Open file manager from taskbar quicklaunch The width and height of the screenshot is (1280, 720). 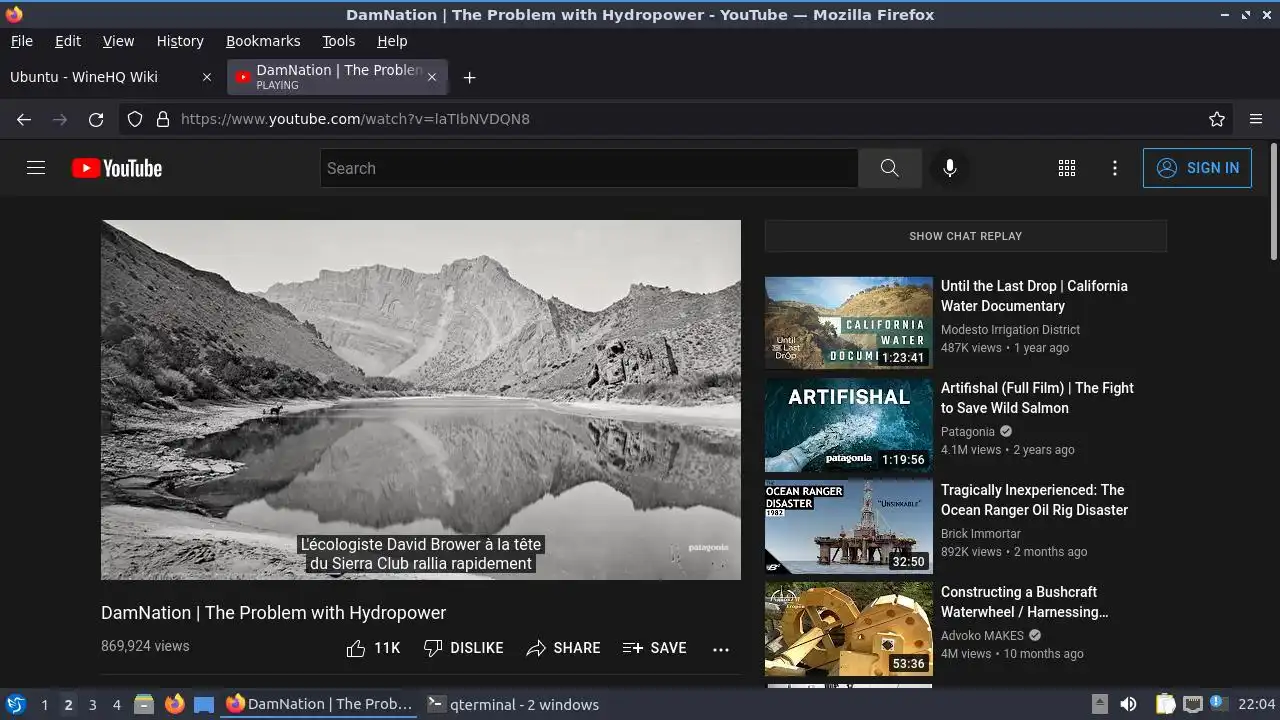click(x=144, y=704)
